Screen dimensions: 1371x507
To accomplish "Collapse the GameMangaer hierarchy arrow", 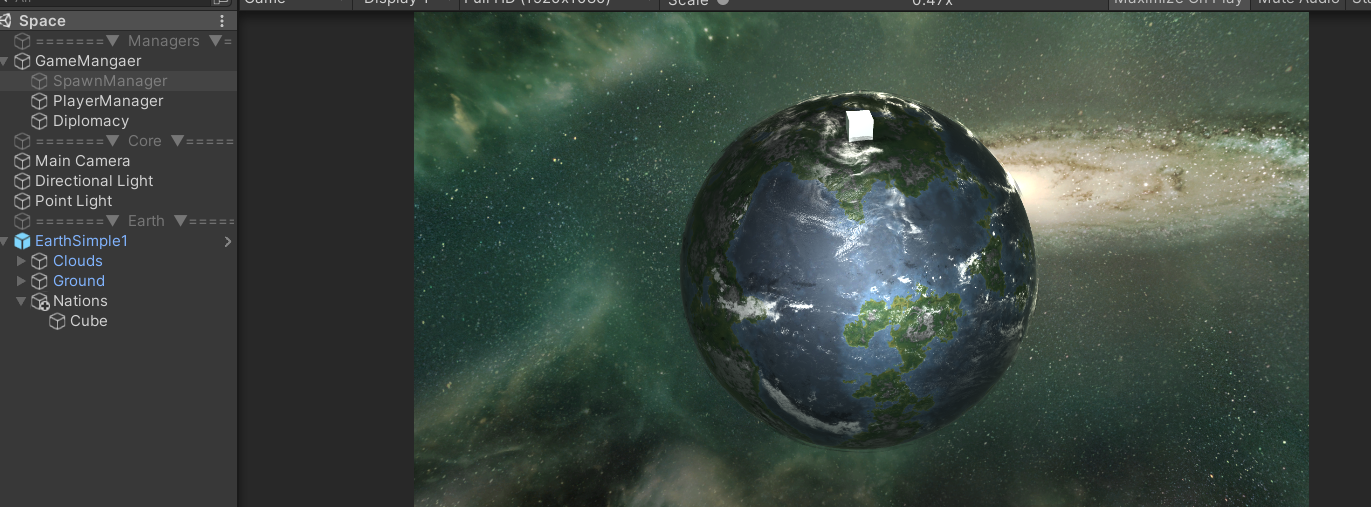I will coord(5,61).
